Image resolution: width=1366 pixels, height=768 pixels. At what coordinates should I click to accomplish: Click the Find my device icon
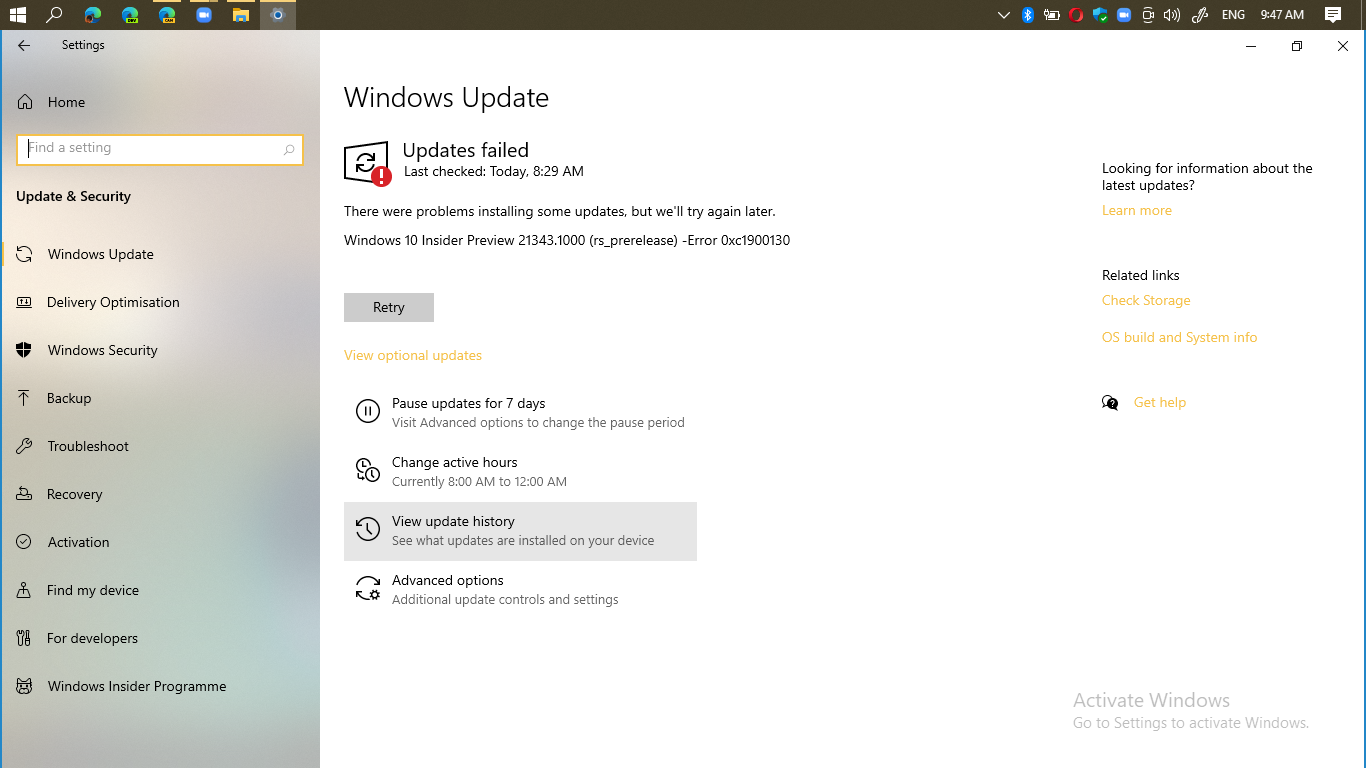(x=25, y=590)
